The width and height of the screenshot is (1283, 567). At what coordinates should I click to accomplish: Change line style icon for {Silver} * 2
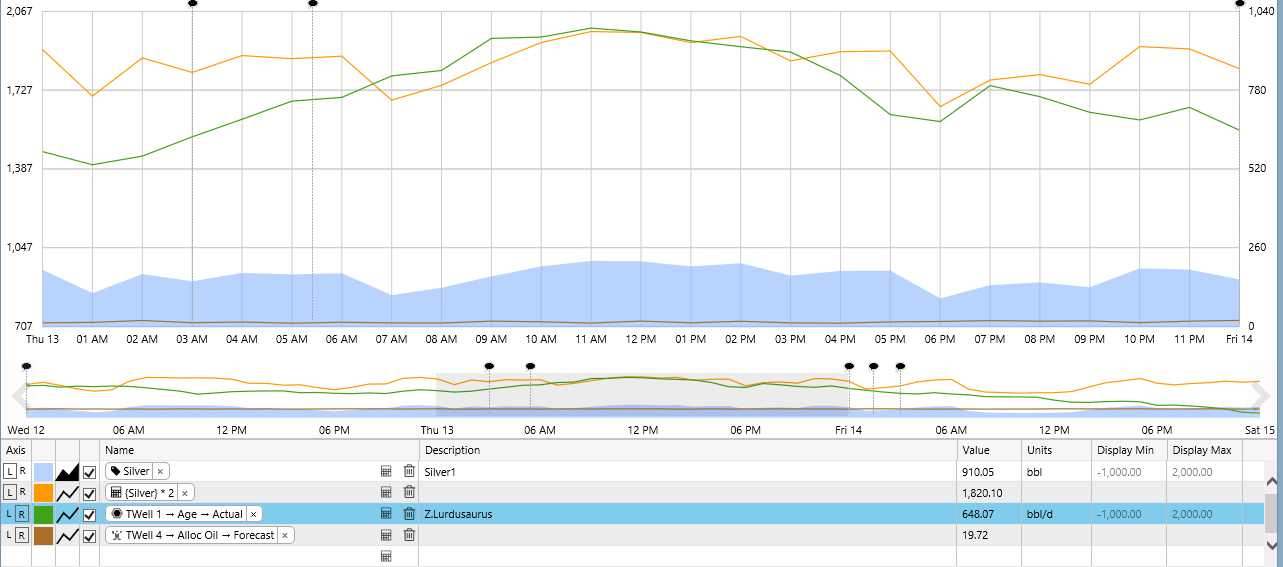68,492
